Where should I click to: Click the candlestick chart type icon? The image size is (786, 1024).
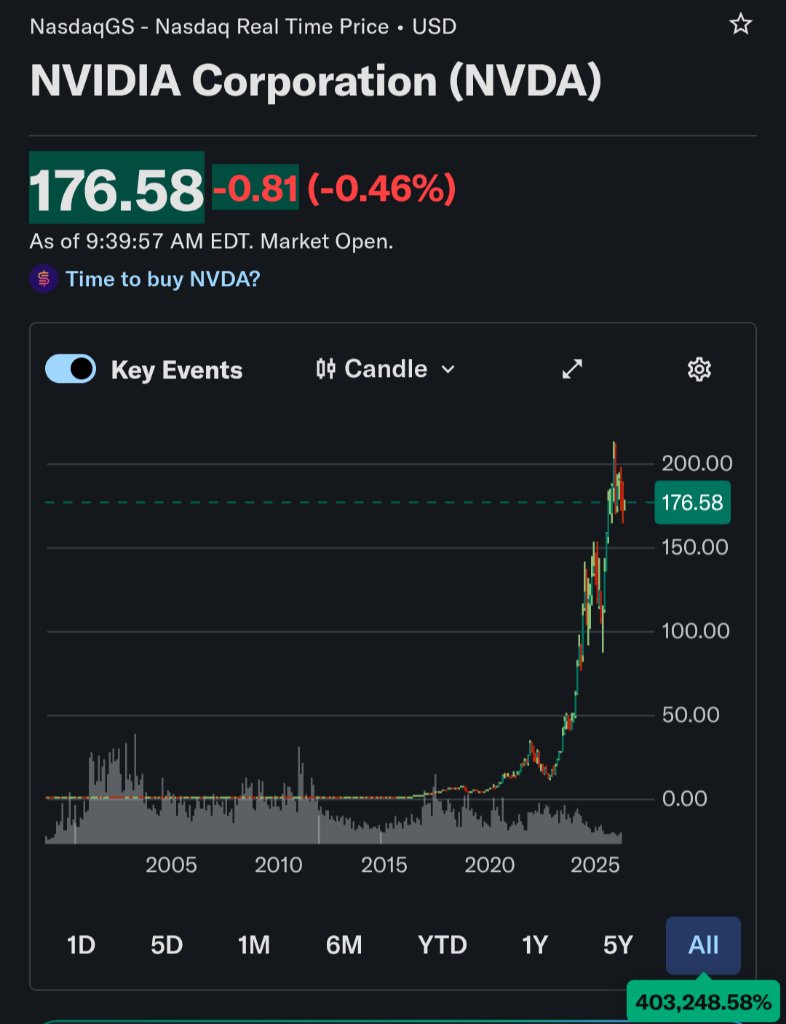[325, 369]
